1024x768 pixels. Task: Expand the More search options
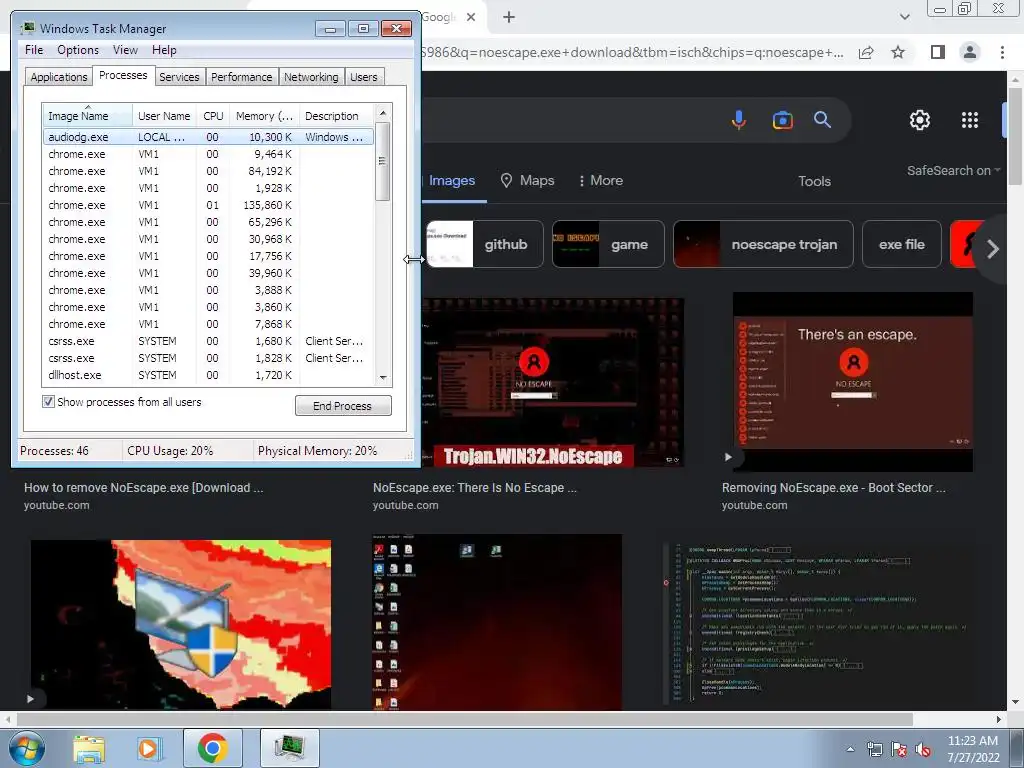point(600,180)
